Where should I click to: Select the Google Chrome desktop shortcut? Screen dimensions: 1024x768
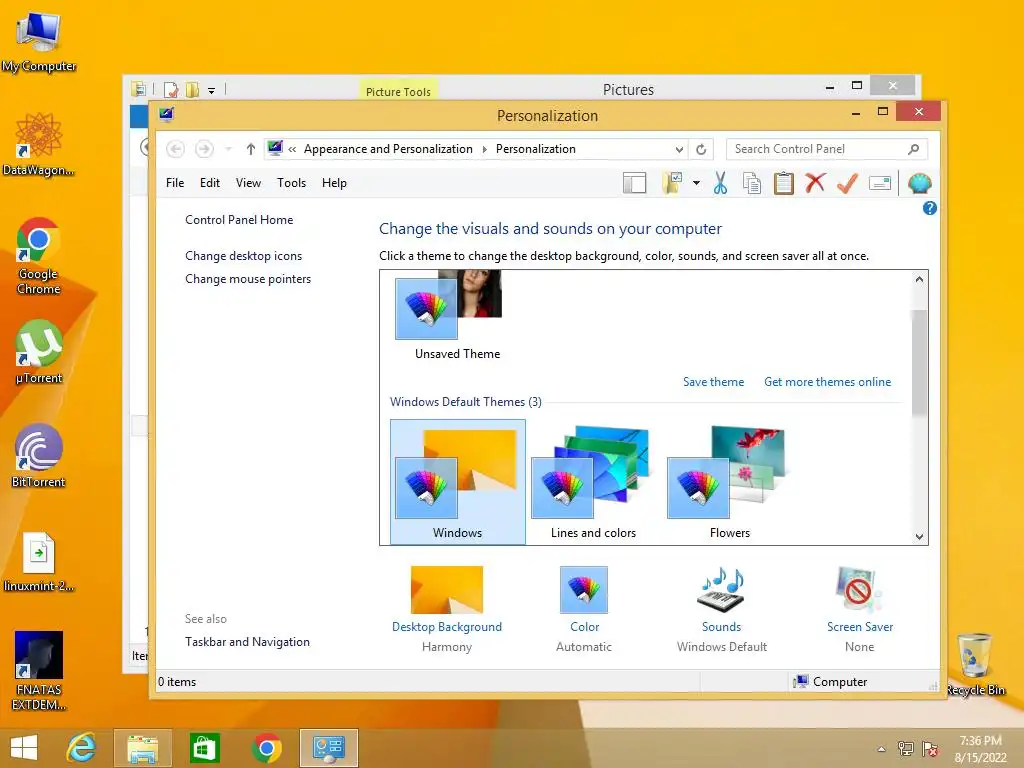[x=39, y=256]
